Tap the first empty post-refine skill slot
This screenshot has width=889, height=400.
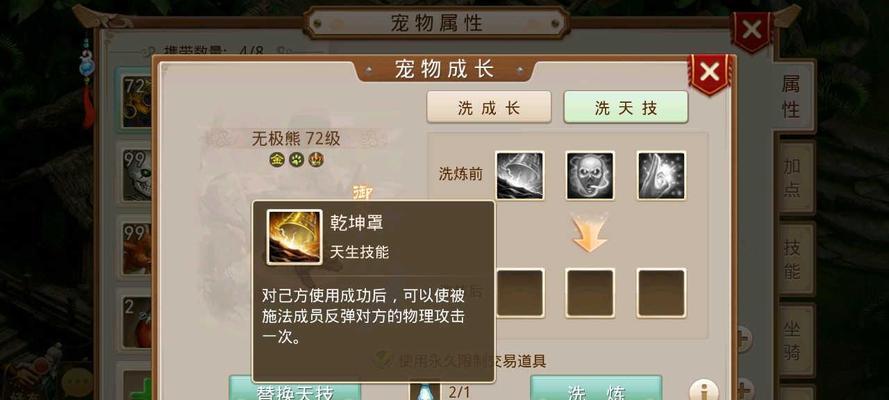pyautogui.click(x=520, y=292)
